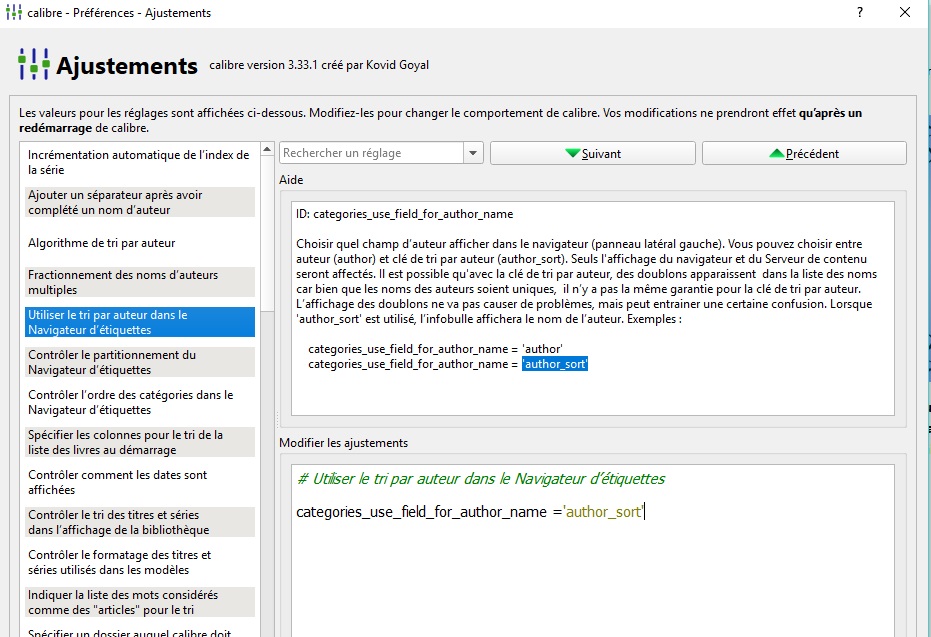Click the help question mark in title bar
This screenshot has height=637, width=931.
[x=860, y=12]
